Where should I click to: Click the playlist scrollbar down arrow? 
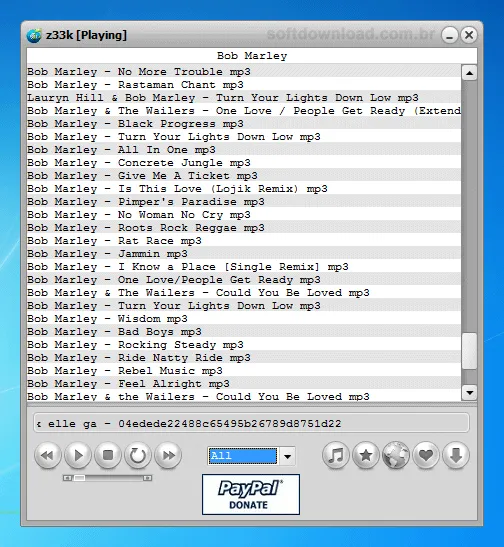[x=469, y=393]
